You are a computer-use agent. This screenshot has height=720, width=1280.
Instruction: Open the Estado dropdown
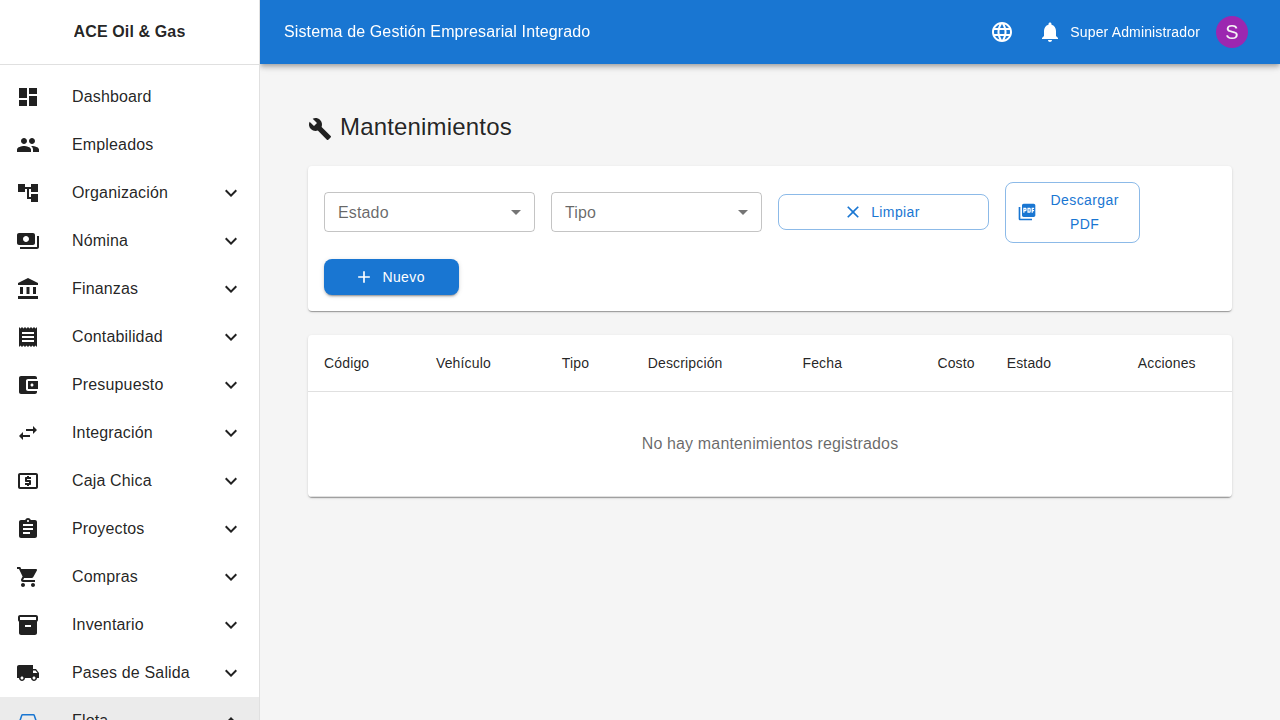428,212
